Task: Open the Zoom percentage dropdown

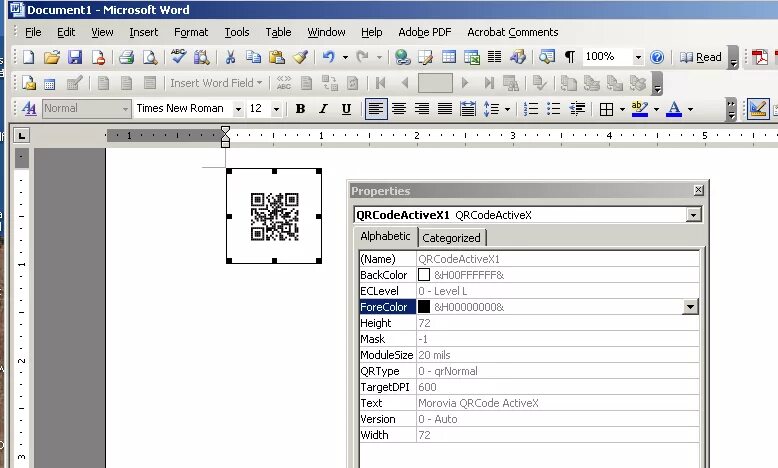Action: [638, 58]
